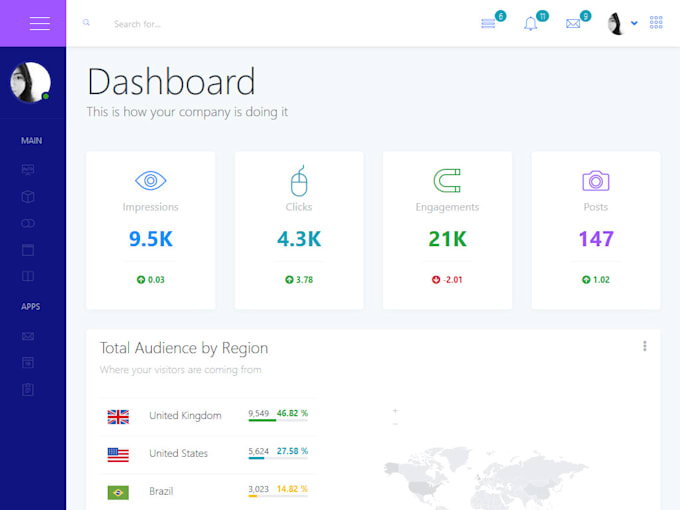Click the United Kingdom progress bar
The image size is (680, 510).
(277, 420)
